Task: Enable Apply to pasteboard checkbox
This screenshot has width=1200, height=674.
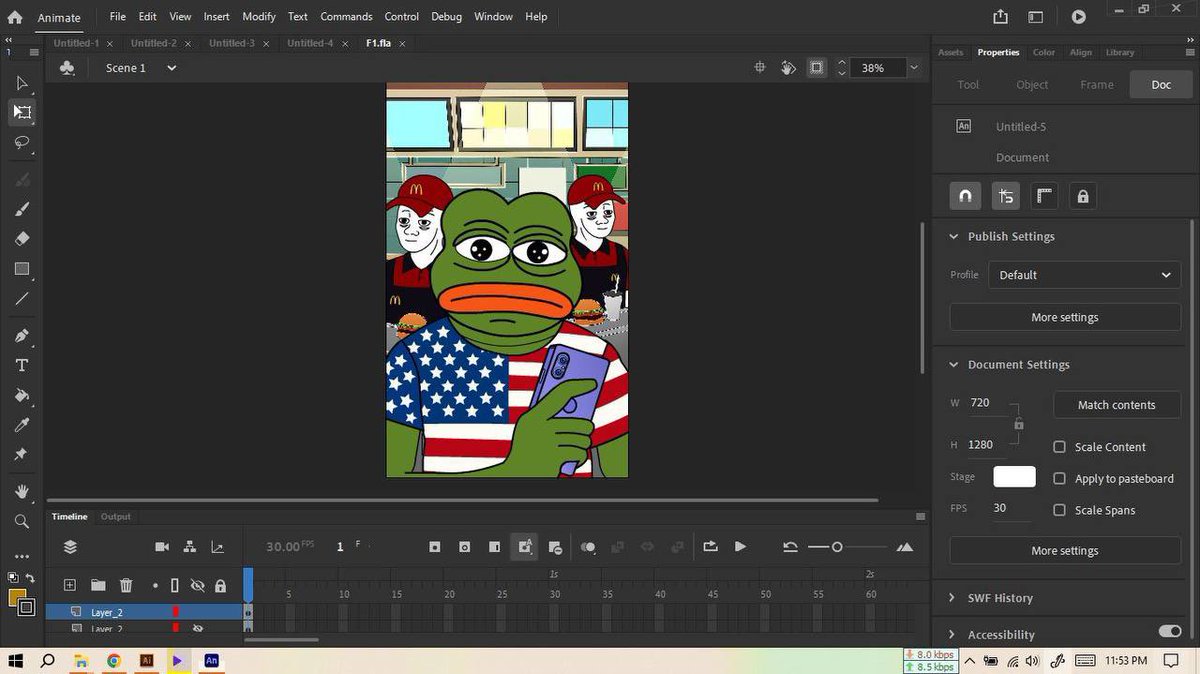Action: pyautogui.click(x=1060, y=479)
